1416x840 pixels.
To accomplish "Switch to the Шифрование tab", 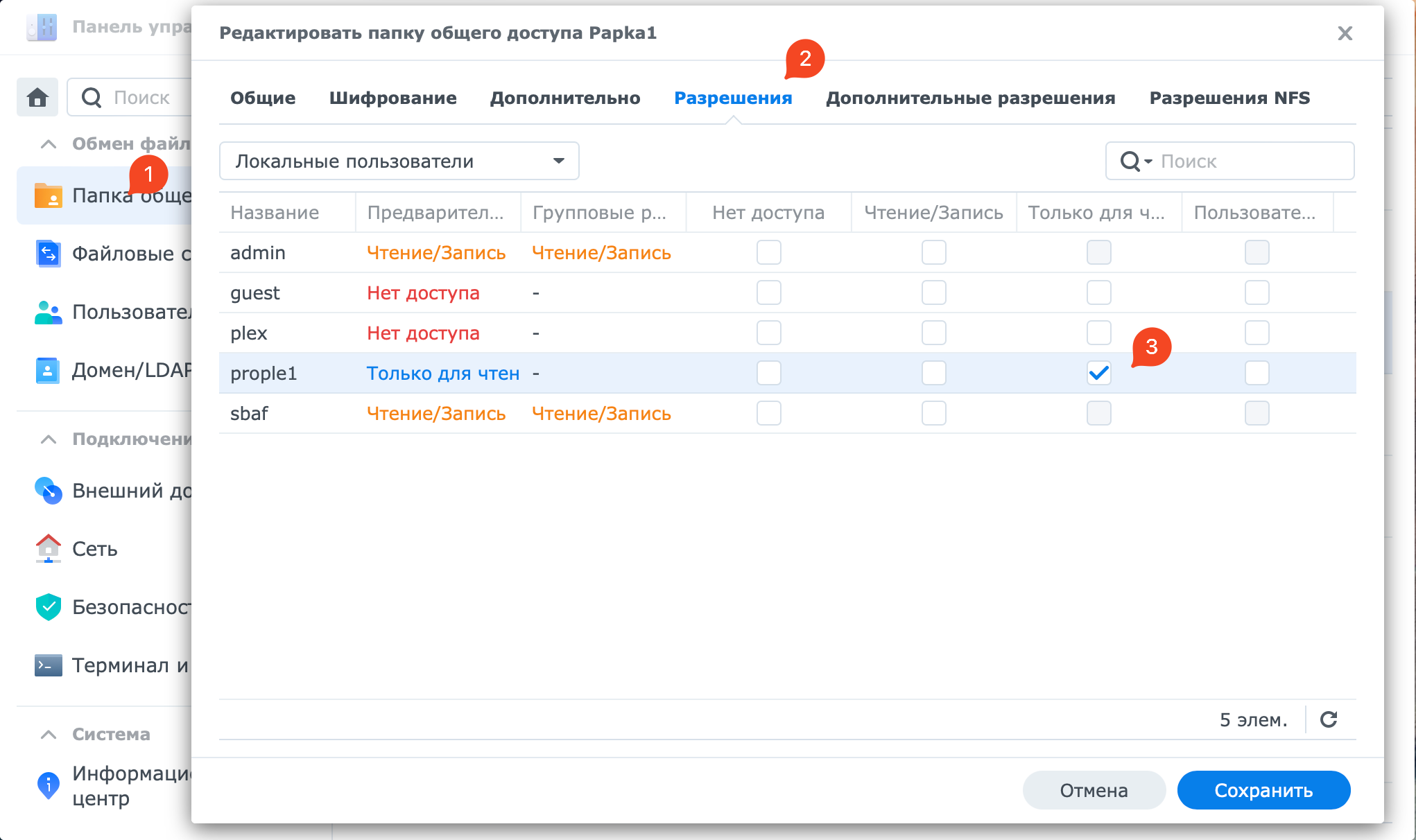I will pyautogui.click(x=392, y=98).
